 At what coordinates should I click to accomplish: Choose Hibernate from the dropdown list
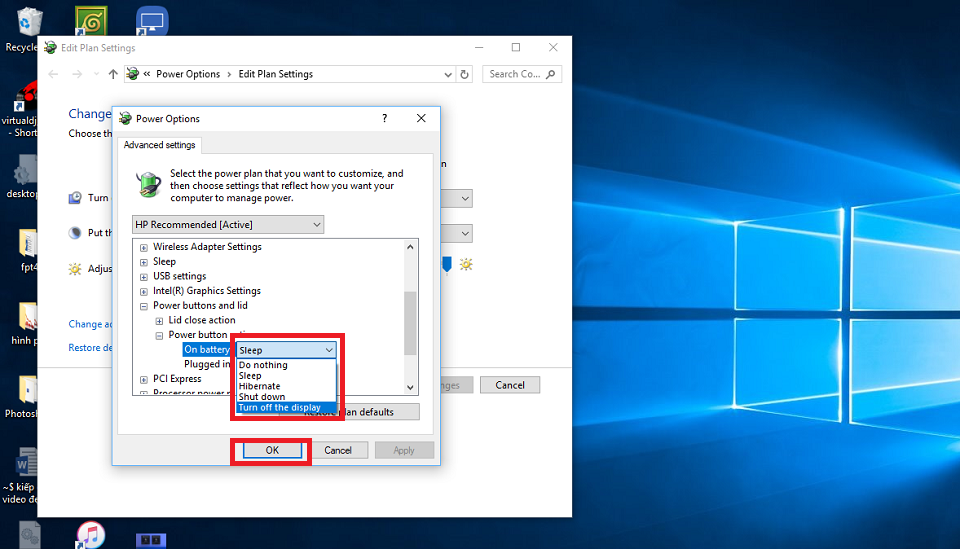click(286, 386)
